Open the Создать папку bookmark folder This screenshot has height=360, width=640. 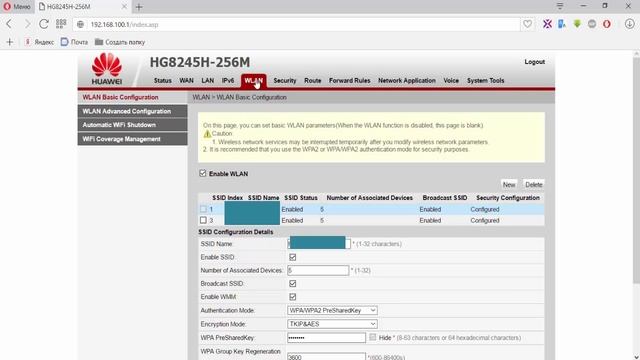point(120,42)
